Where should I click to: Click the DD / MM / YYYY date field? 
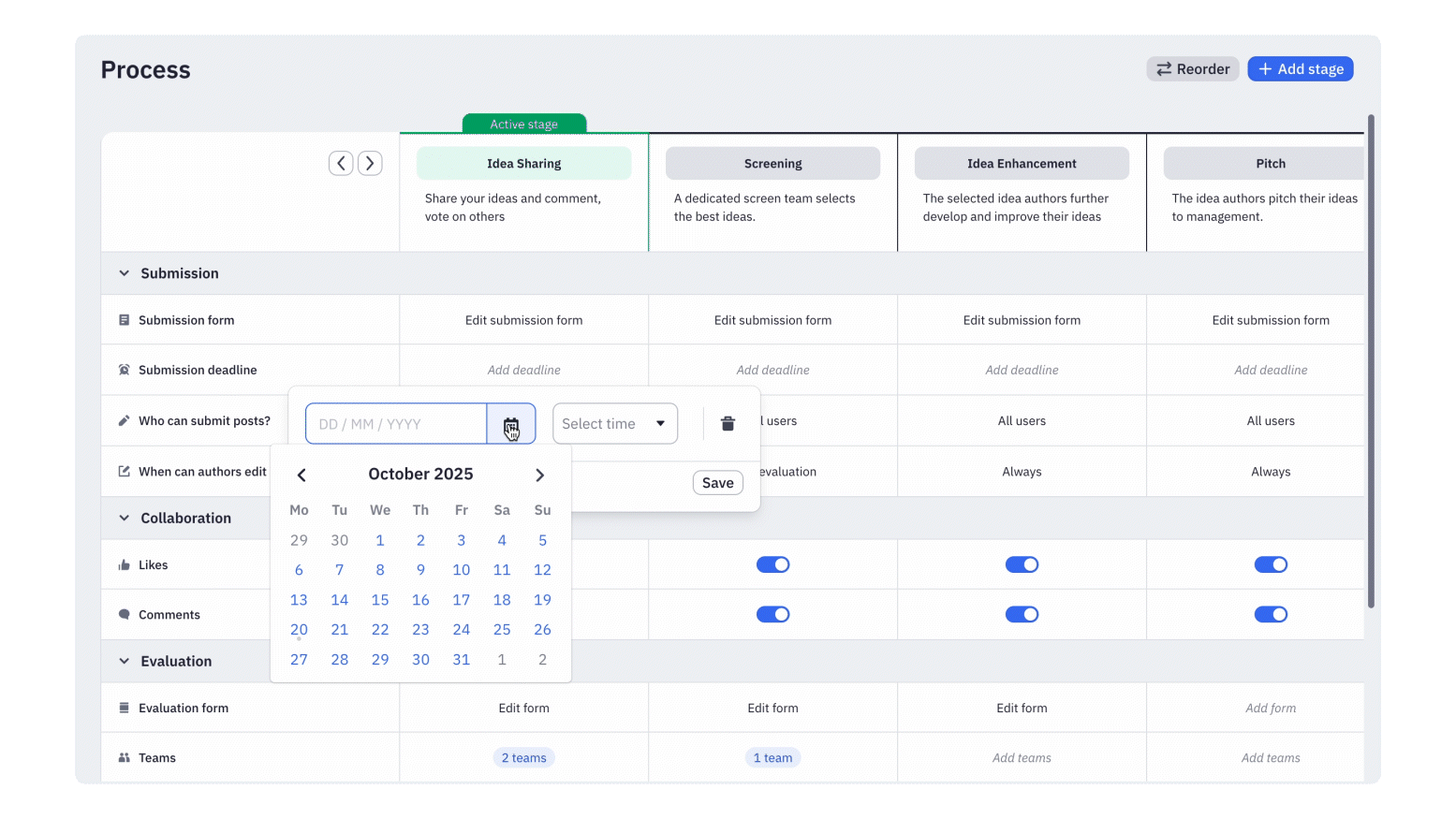pos(396,424)
